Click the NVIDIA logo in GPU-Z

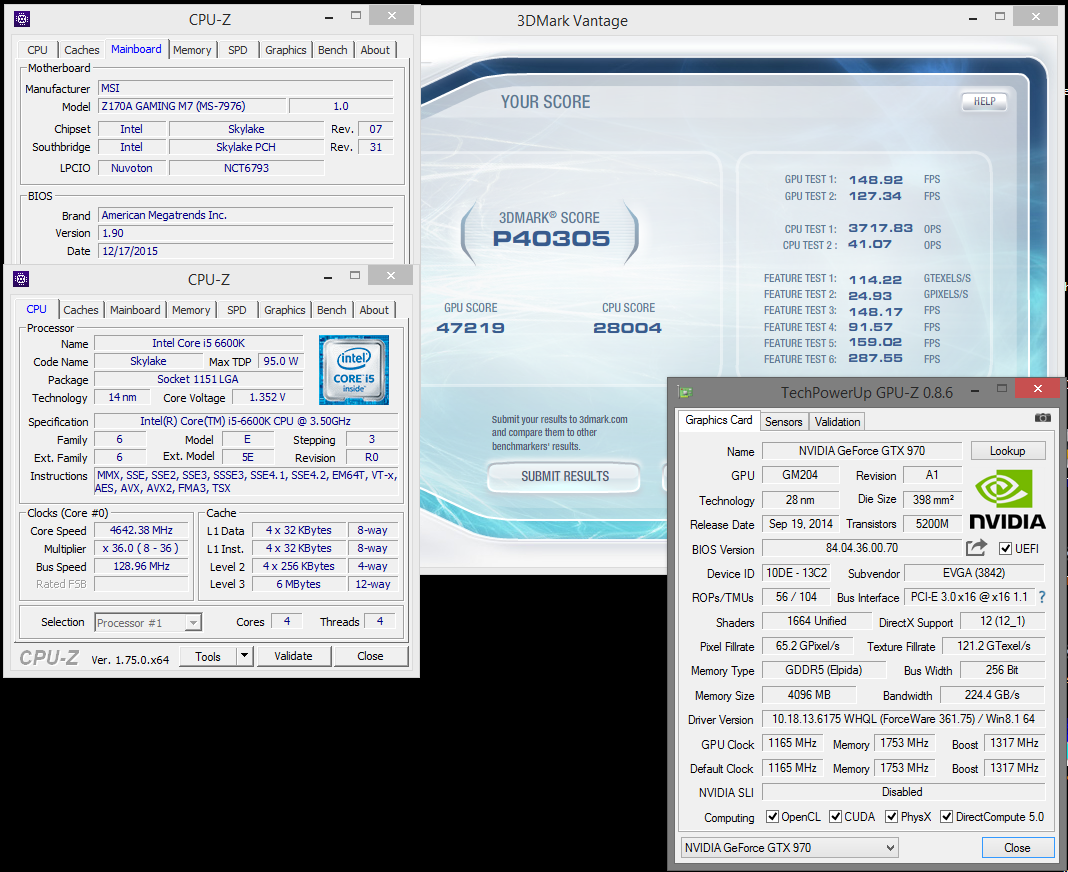click(1007, 500)
